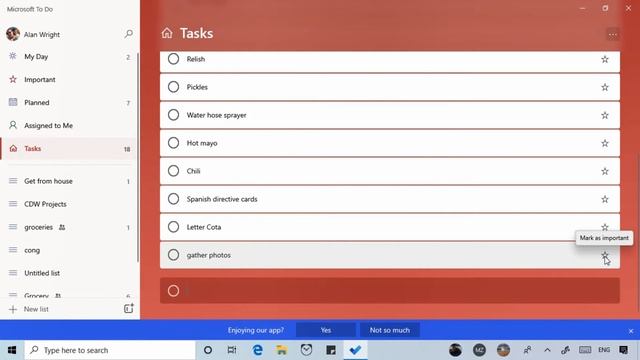Open the Planned list
The height and width of the screenshot is (360, 640).
69,102
